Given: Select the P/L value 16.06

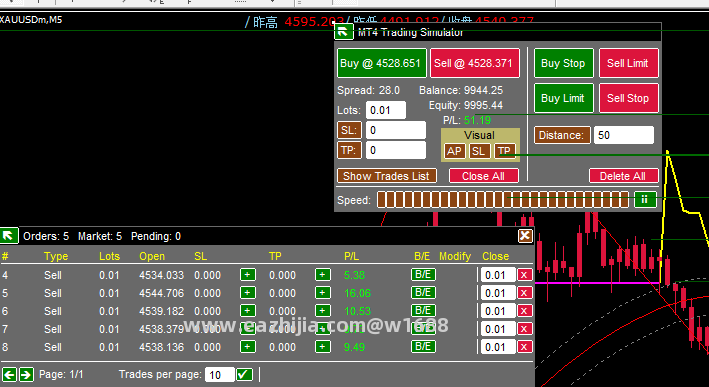Looking at the screenshot, I should click(x=357, y=293).
